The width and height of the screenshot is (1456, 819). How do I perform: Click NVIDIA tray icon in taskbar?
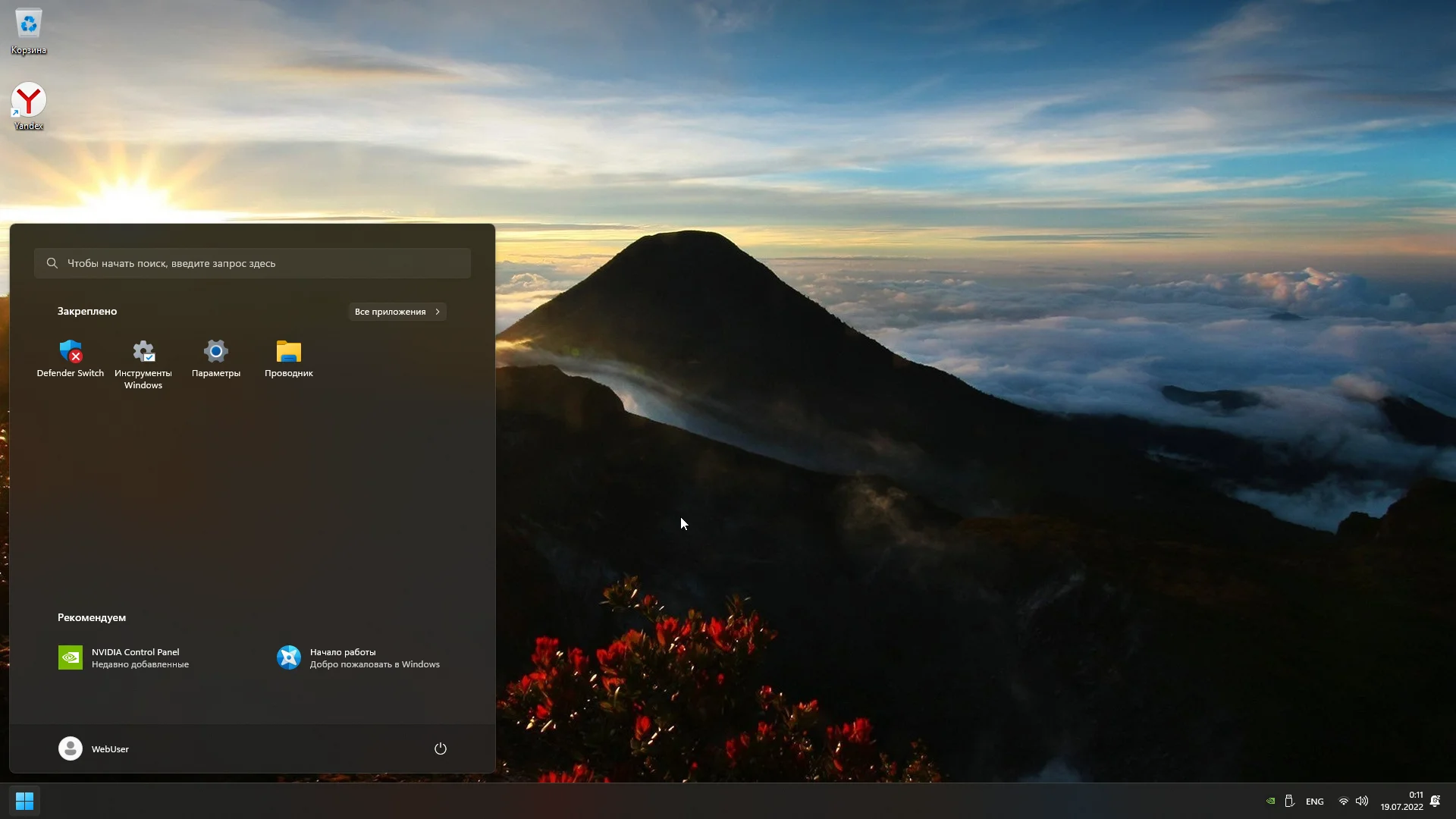coord(1271,801)
